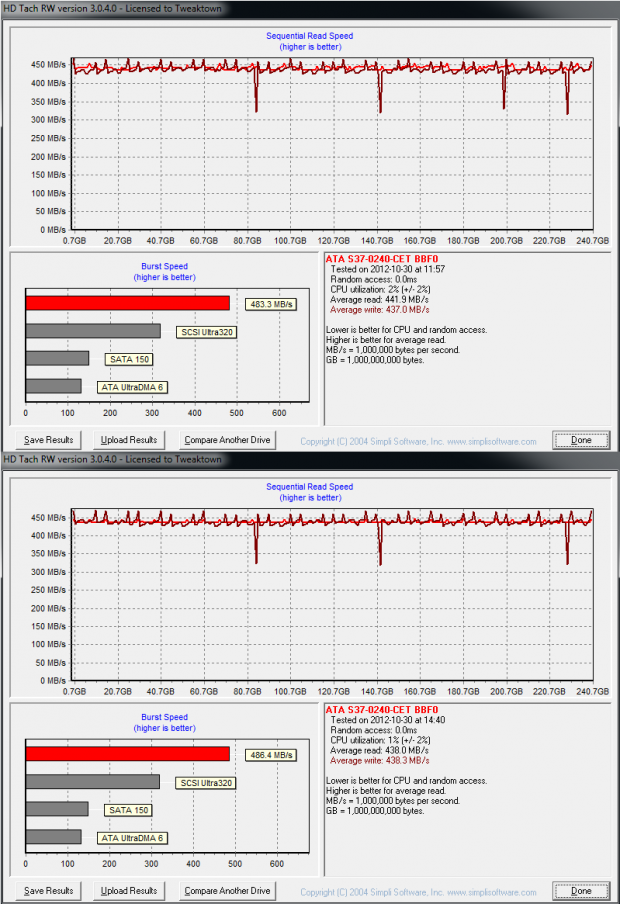Screen dimensions: 620x904
Task: Click Upload Results in the bottom window
Action: coord(129,891)
